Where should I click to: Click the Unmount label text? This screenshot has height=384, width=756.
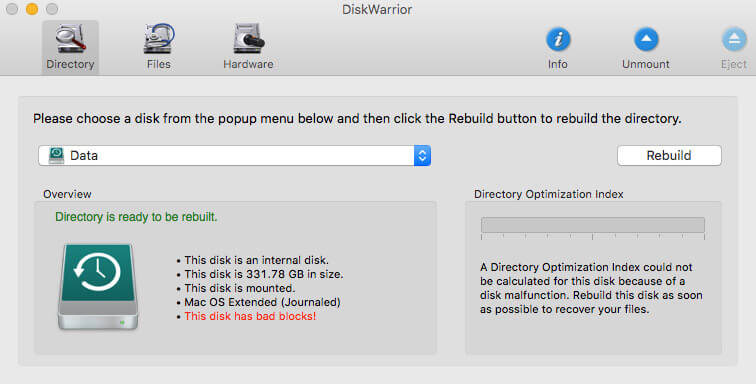pos(646,64)
